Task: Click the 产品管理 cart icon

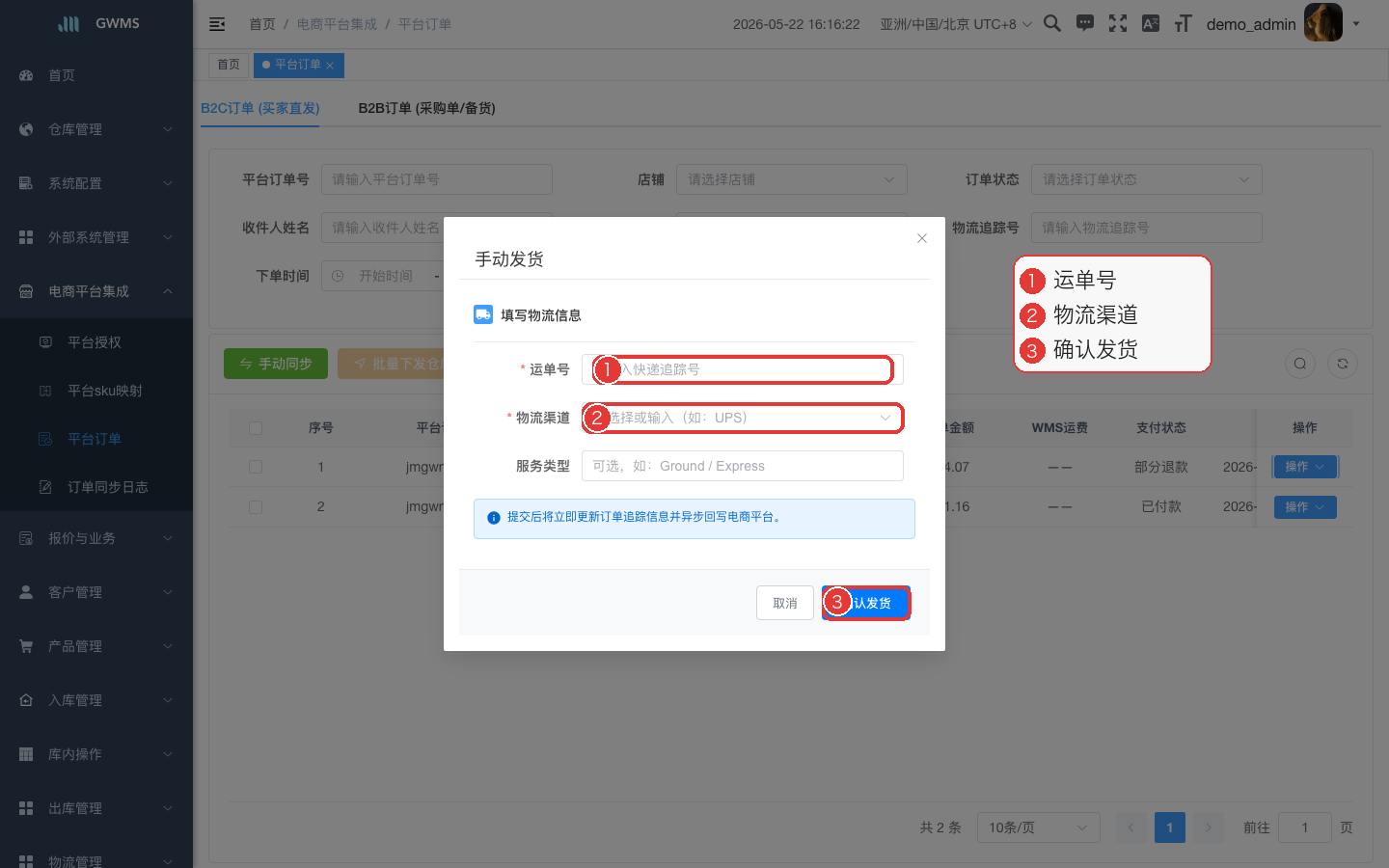Action: coord(26,646)
